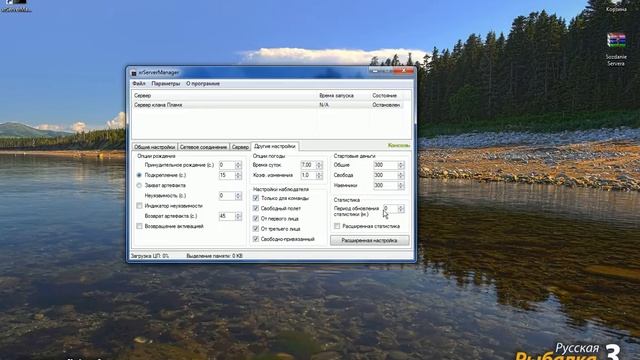Open the green Консоль link
Image resolution: width=640 pixels, height=360 pixels.
(399, 146)
